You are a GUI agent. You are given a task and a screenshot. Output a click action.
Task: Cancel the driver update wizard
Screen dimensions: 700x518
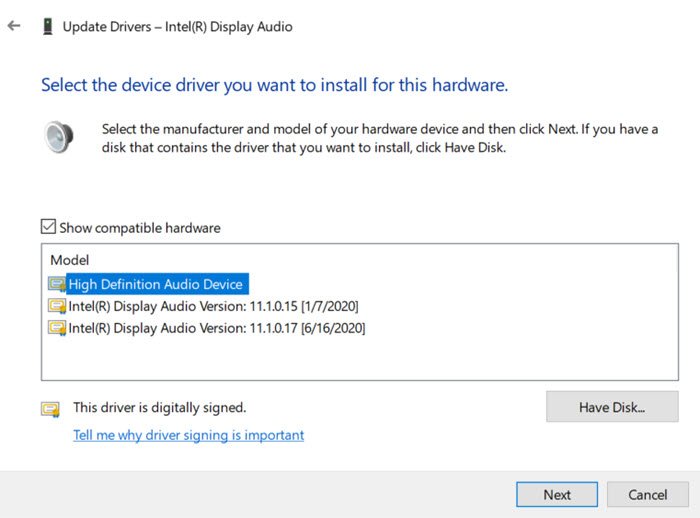pos(647,494)
